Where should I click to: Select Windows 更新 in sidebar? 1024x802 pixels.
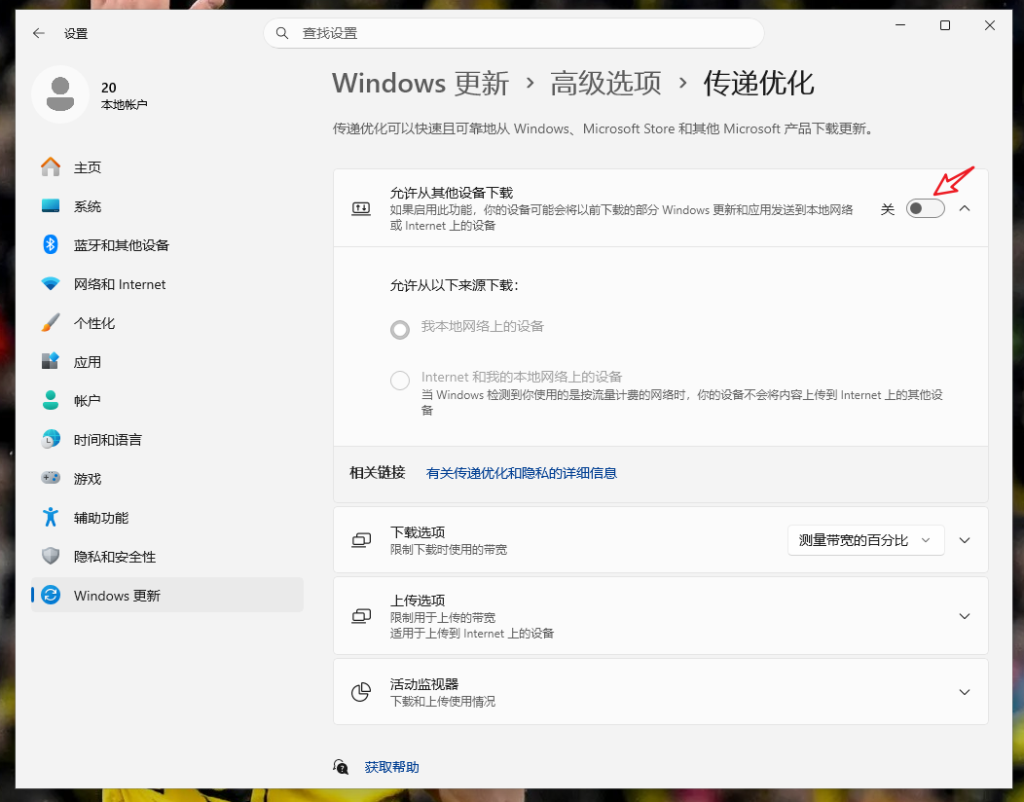pyautogui.click(x=167, y=595)
